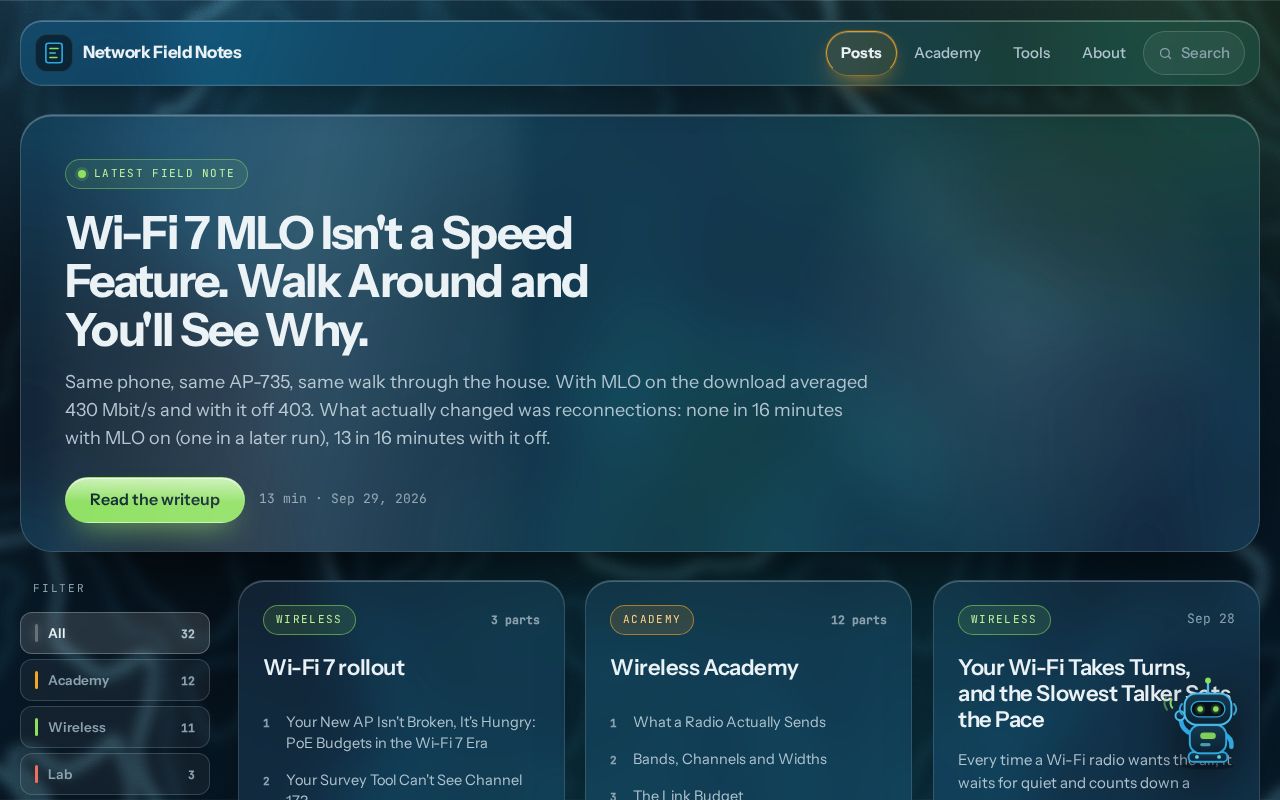Screen dimensions: 1280x800
Task: Open the Wi-Fi 7 rollout series
Action: pyautogui.click(x=334, y=667)
